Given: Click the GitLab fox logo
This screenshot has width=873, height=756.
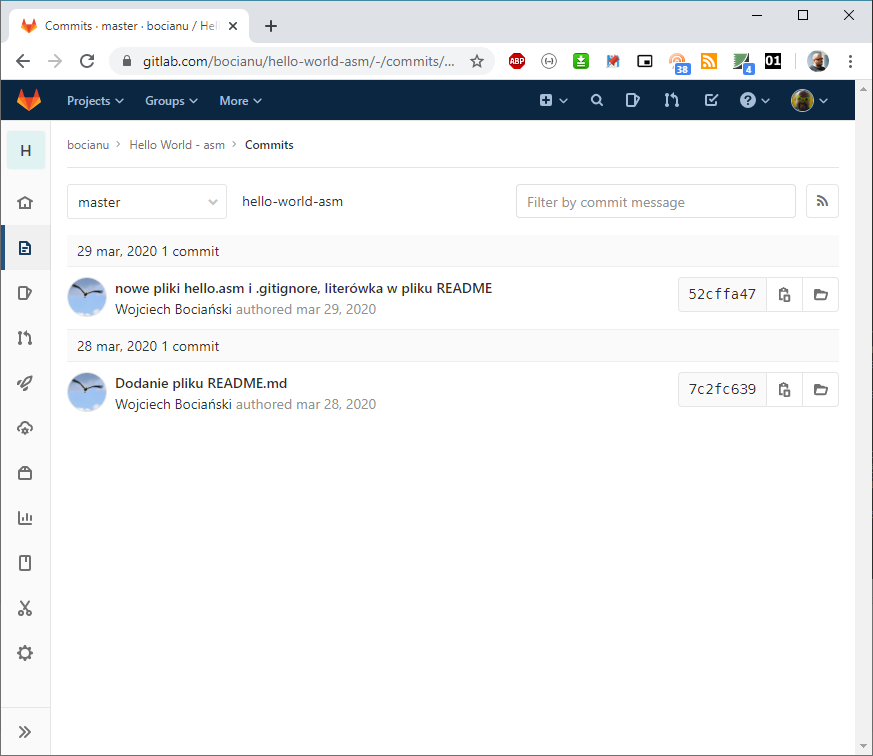Looking at the screenshot, I should point(28,100).
